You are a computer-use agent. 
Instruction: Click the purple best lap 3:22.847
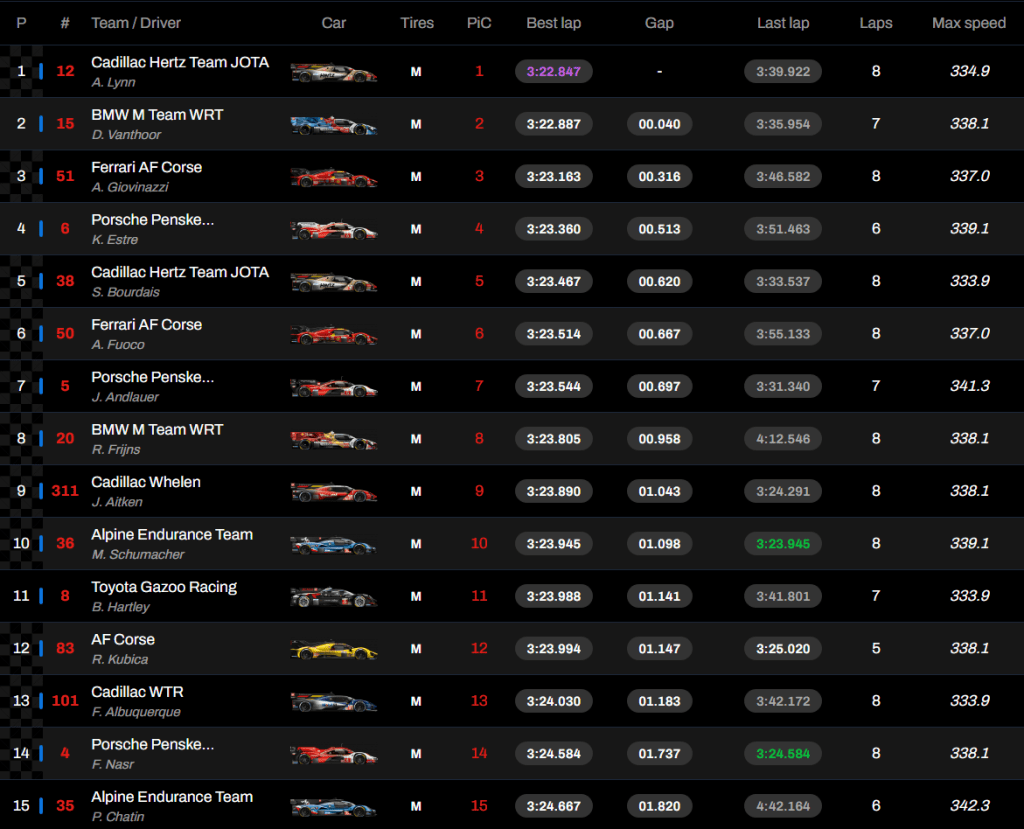[554, 72]
